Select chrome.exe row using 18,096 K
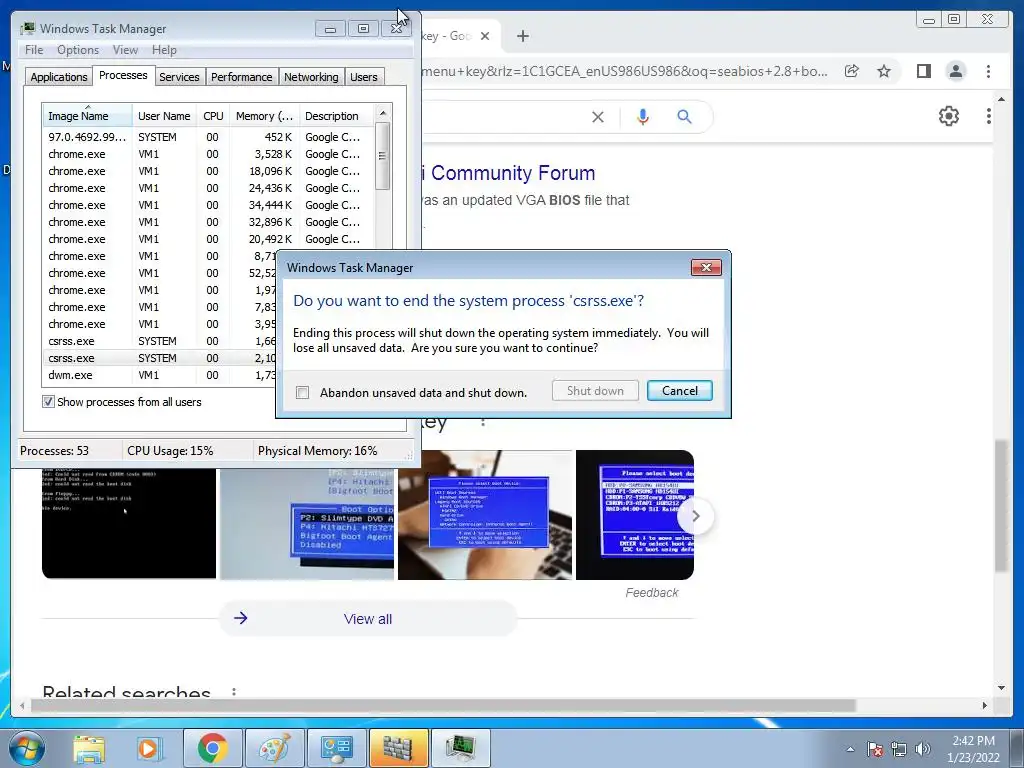Screen dimensions: 1024x768 (209, 171)
